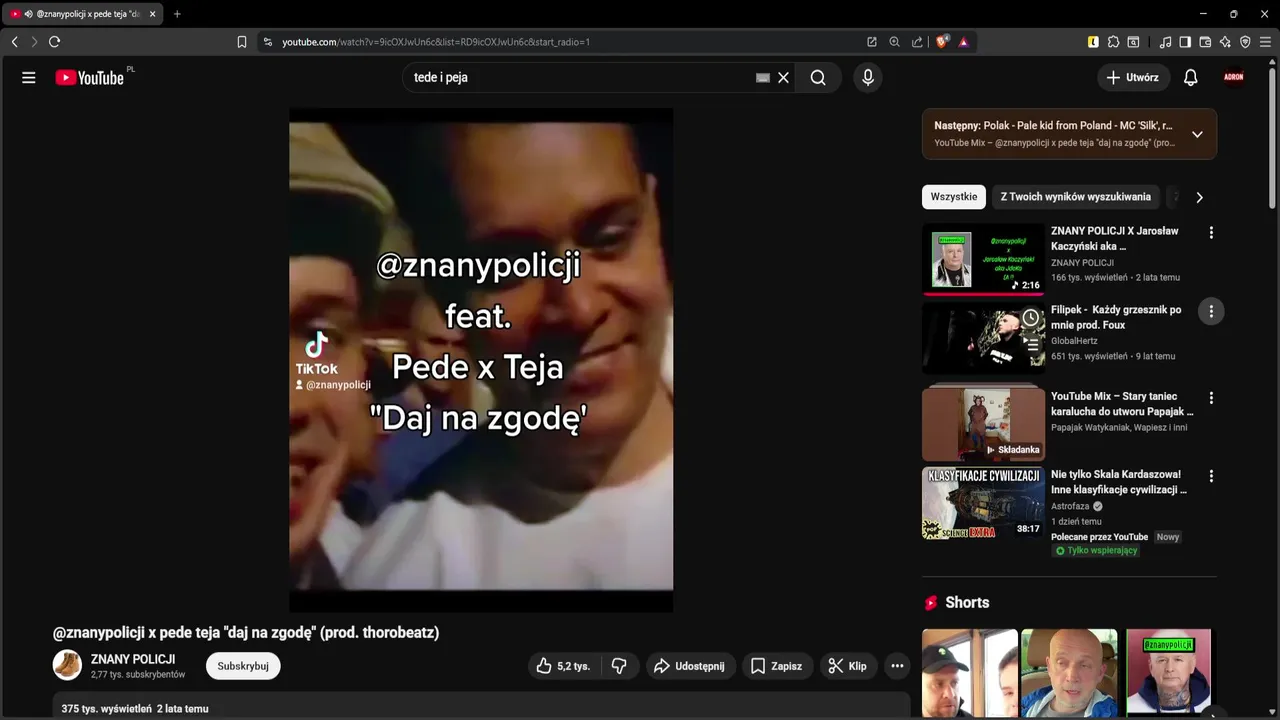Screen dimensions: 1280x720
Task: Open the Brave Shields lion icon
Action: [x=942, y=42]
